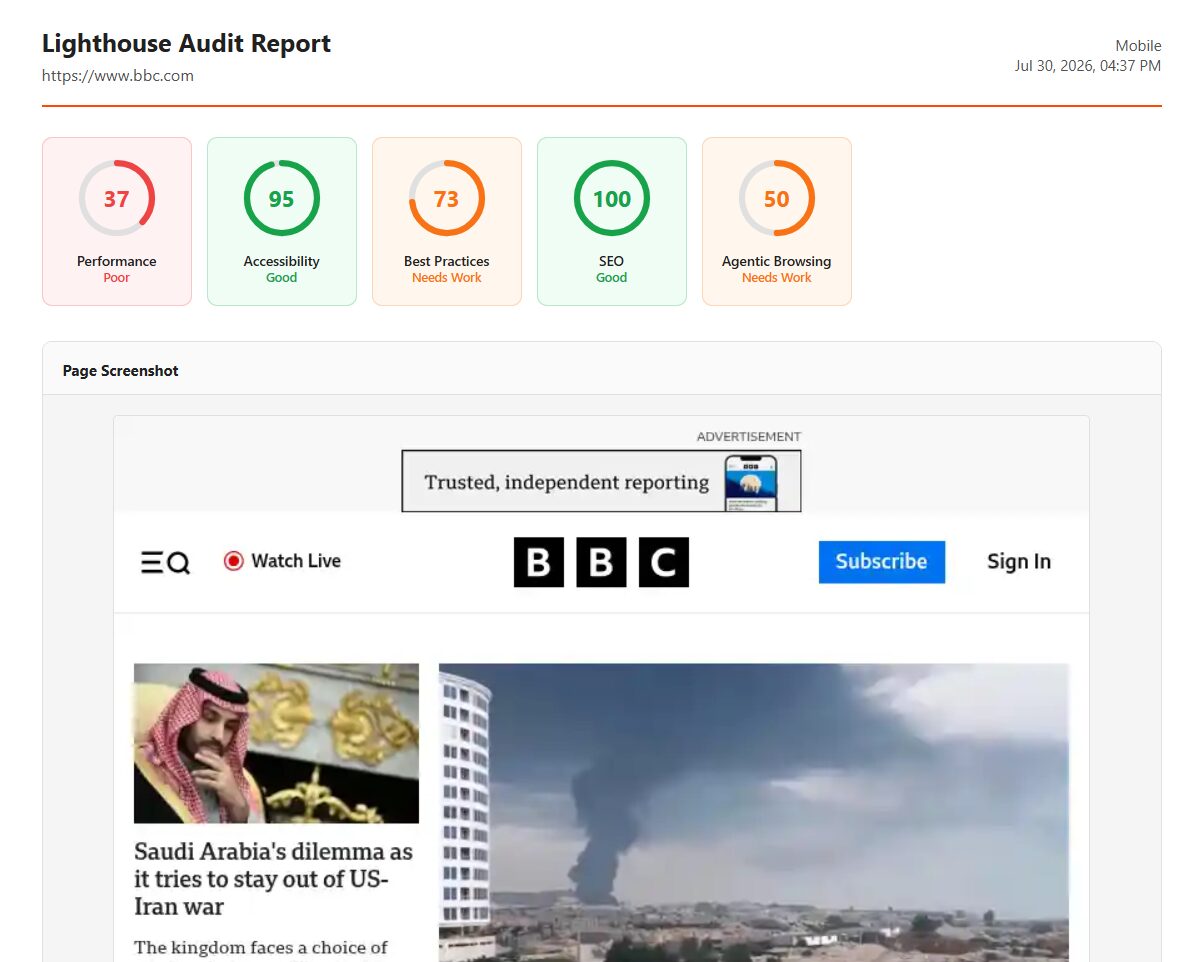Open the hamburger menu icon in BBC header
The width and height of the screenshot is (1192, 962).
pyautogui.click(x=152, y=562)
